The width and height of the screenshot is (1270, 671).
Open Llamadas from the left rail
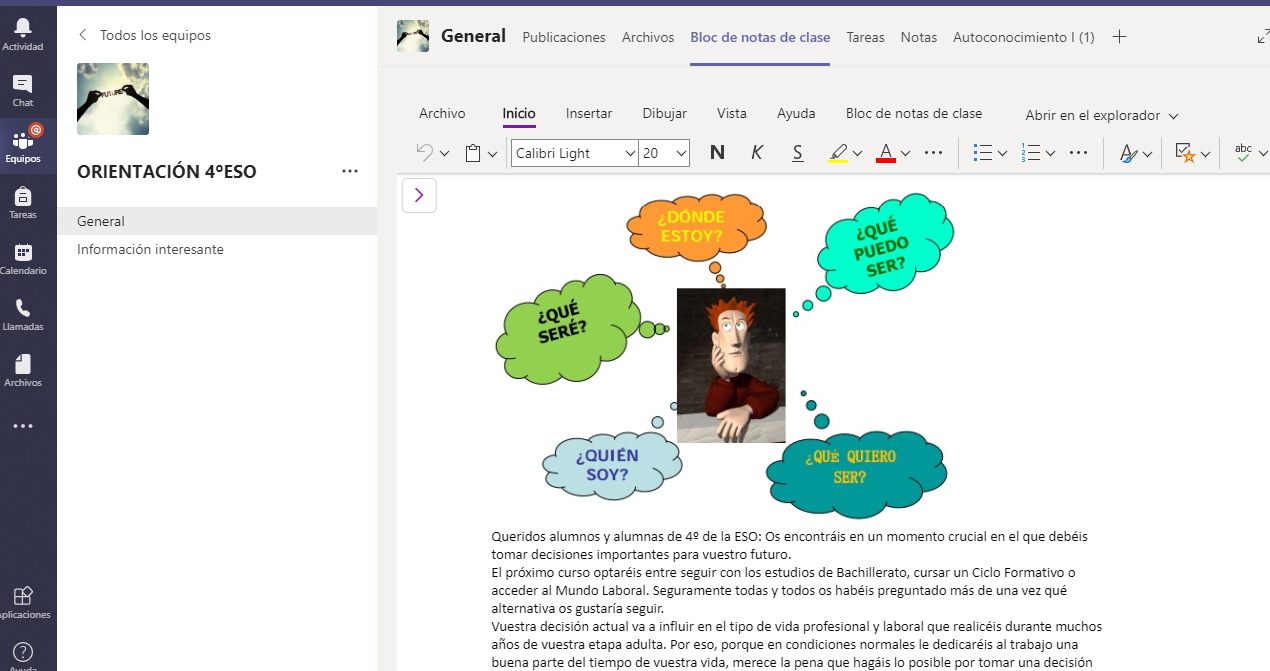[23, 314]
